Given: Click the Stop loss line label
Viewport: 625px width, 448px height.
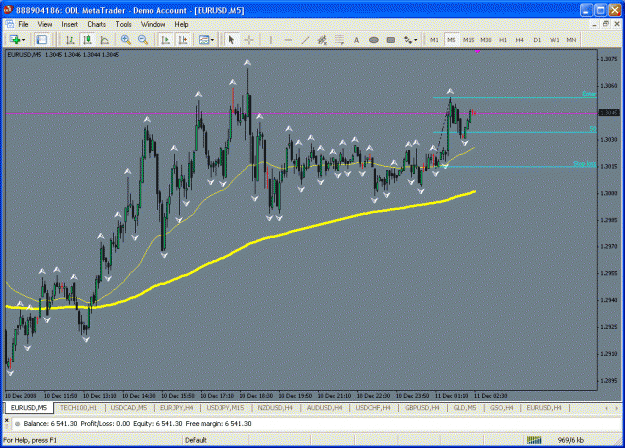Looking at the screenshot, I should coord(584,164).
